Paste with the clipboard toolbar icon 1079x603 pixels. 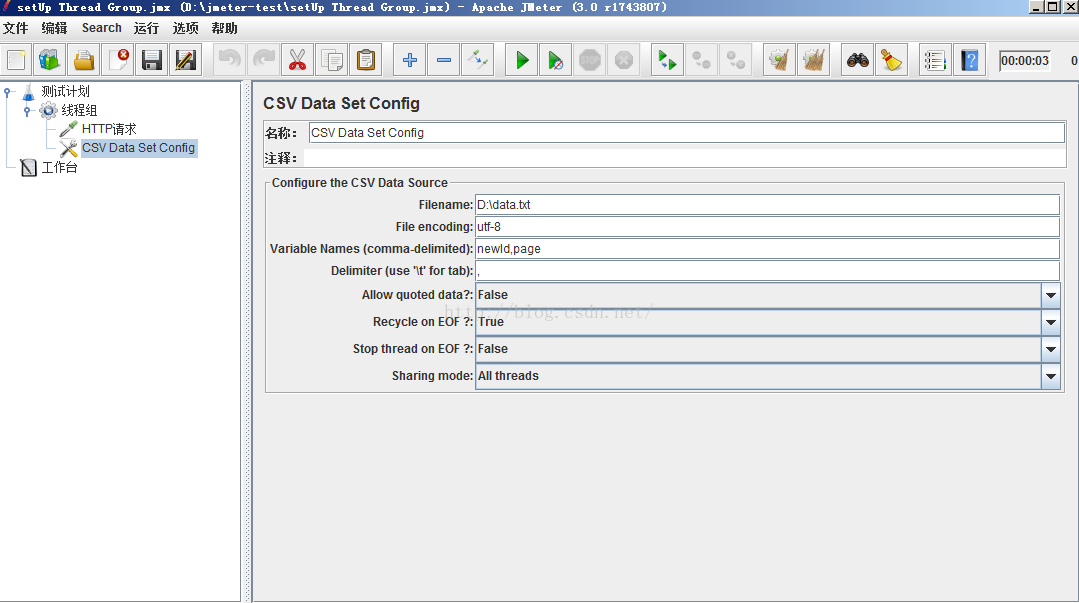coord(366,61)
